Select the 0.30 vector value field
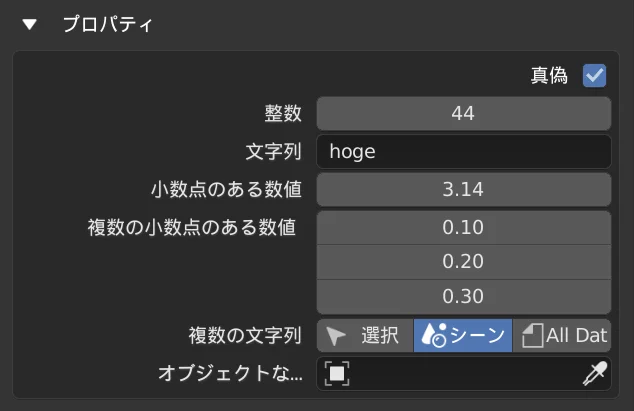Screen dimensions: 634x411 click(463, 296)
